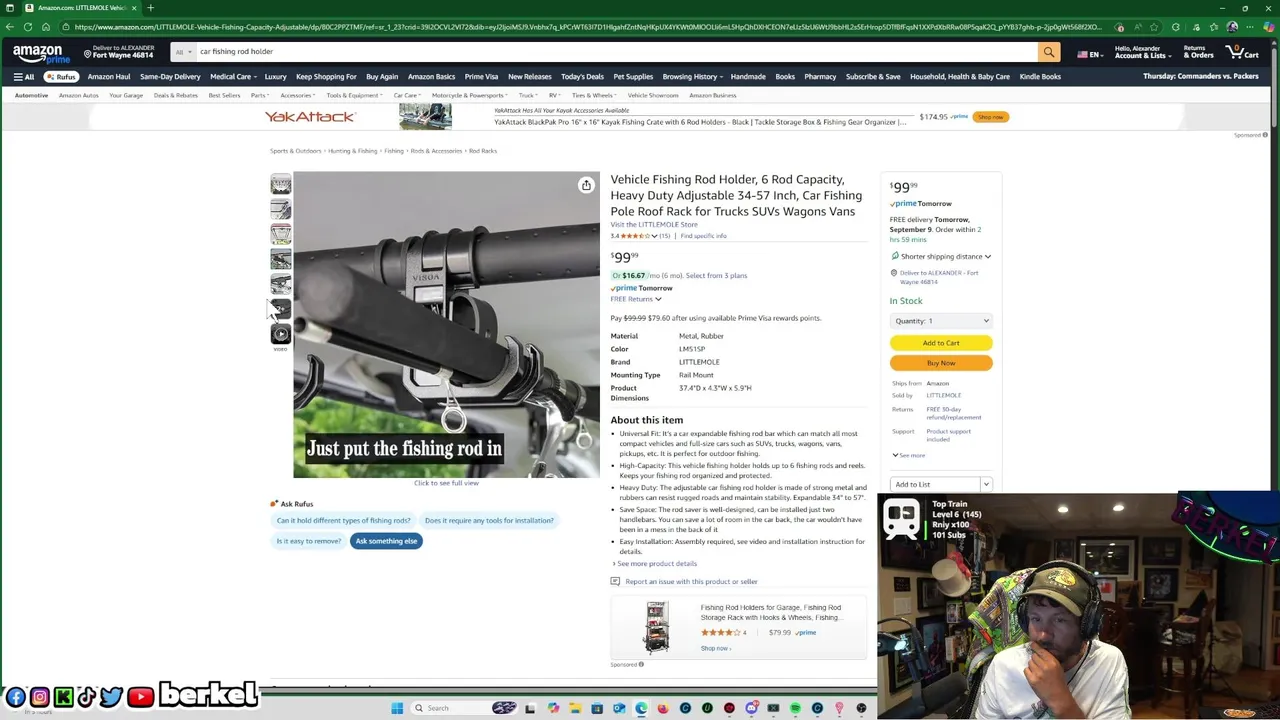This screenshot has width=1280, height=720.
Task: Open Discord from the taskbar
Action: click(751, 708)
